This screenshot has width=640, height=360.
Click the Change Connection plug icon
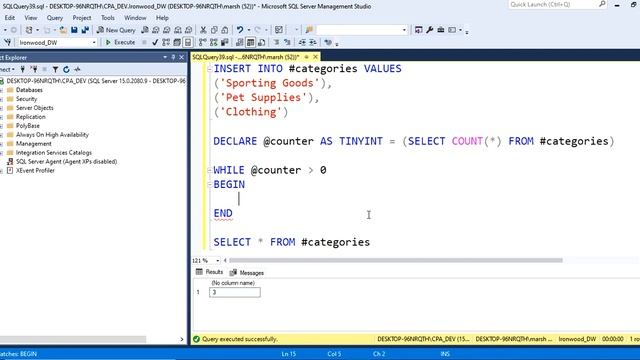click(x=7, y=42)
